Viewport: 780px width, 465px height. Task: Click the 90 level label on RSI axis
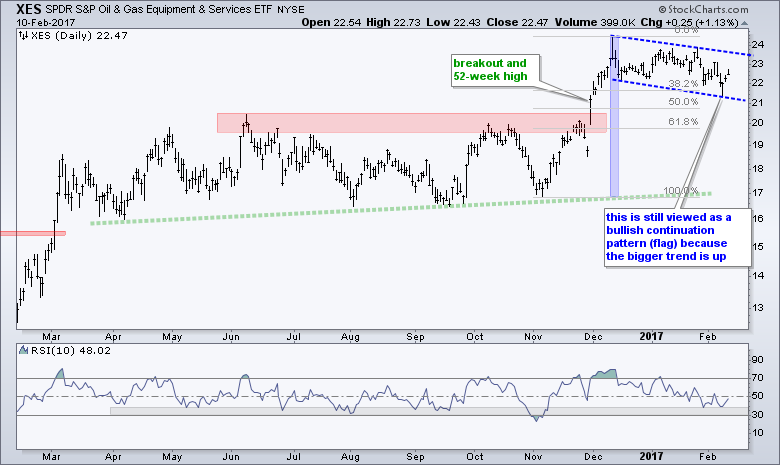click(757, 360)
